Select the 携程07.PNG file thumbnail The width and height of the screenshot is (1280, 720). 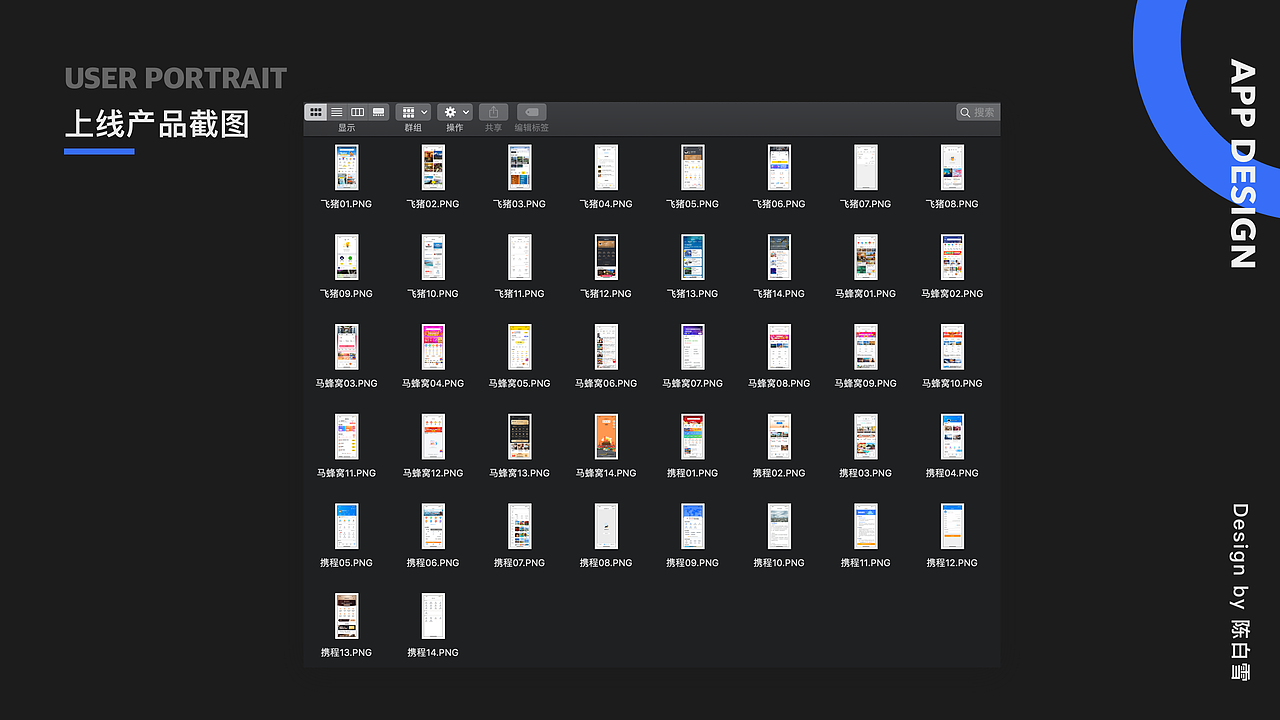tap(519, 526)
